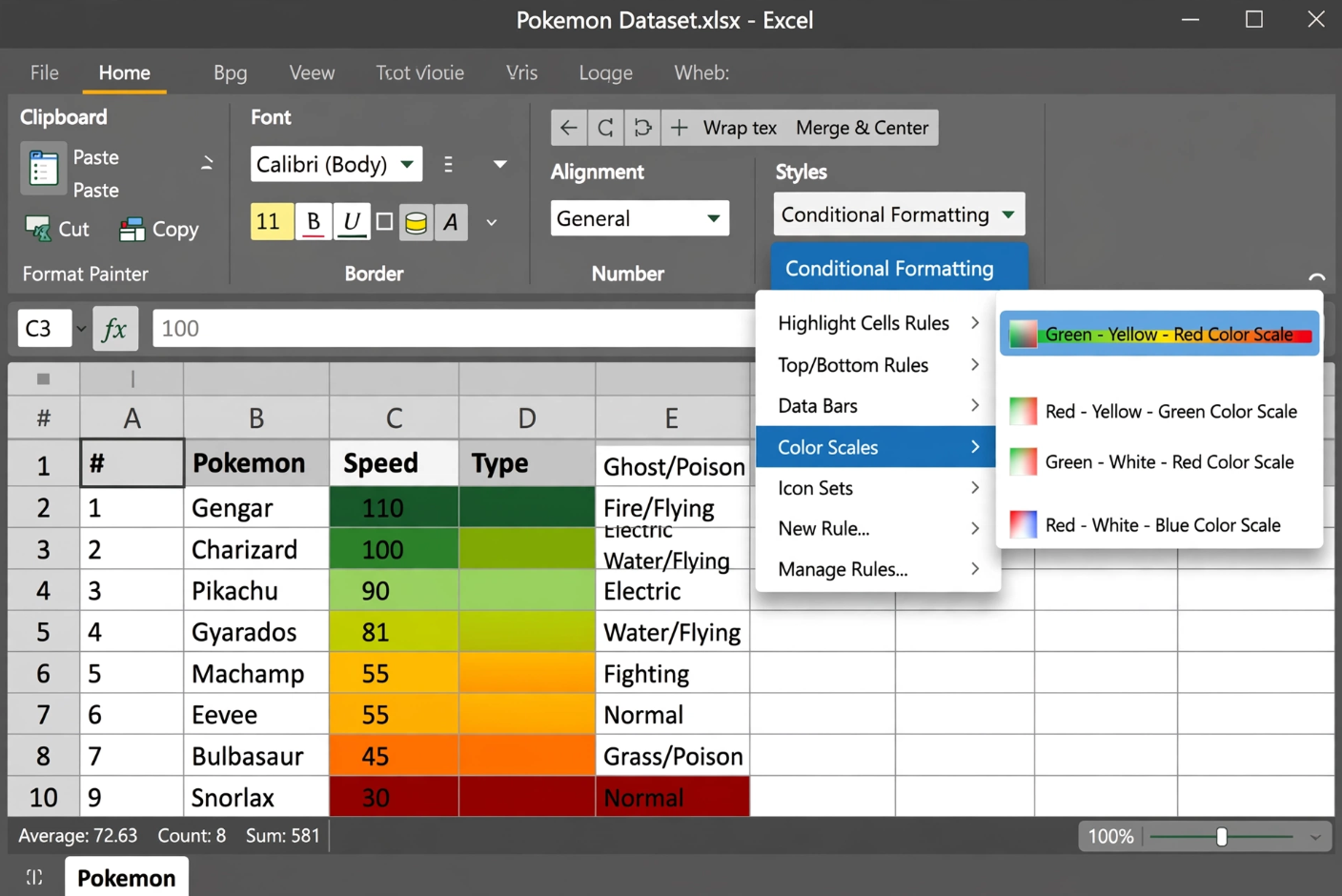Click Merge & Center button
Viewport: 1342px width, 896px height.
coord(862,128)
